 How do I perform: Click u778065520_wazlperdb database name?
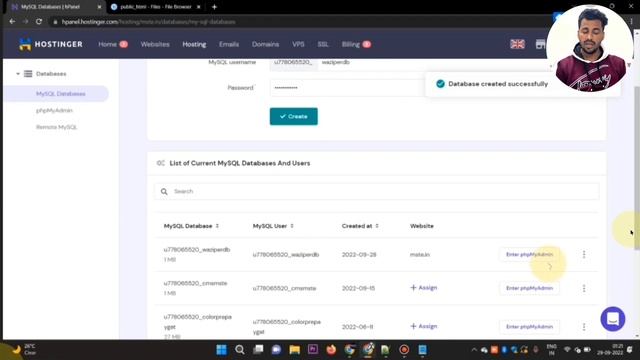[197, 249]
